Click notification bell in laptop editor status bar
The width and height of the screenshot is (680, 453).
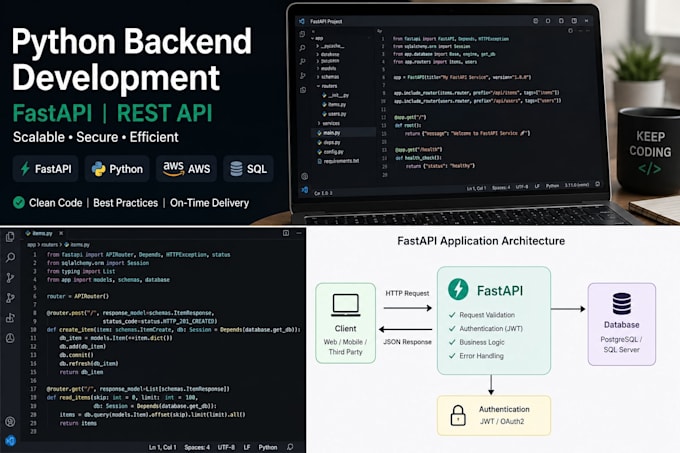tap(598, 184)
